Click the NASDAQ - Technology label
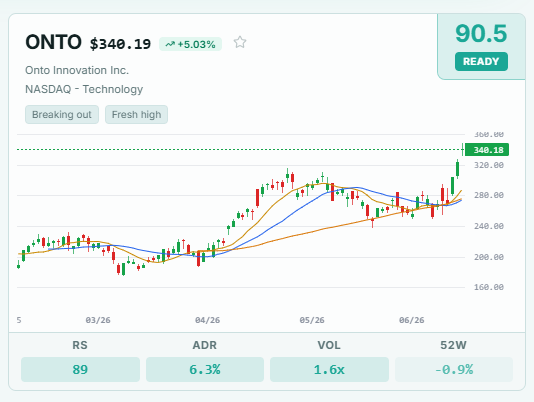Screen dimensions: 534x402 point(84,89)
